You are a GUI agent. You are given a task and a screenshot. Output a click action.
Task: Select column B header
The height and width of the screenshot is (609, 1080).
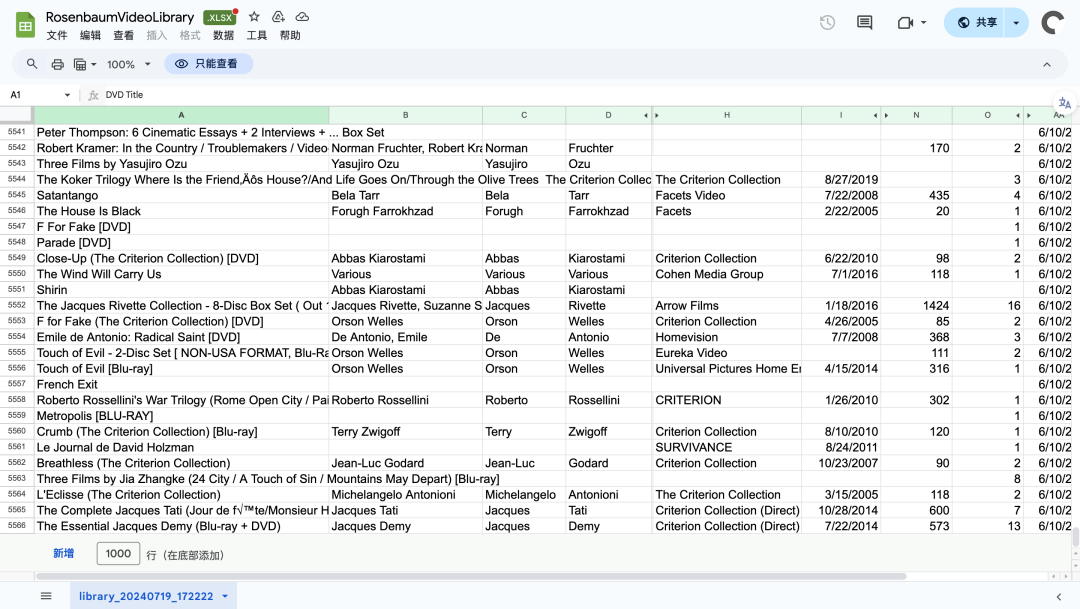pos(406,116)
